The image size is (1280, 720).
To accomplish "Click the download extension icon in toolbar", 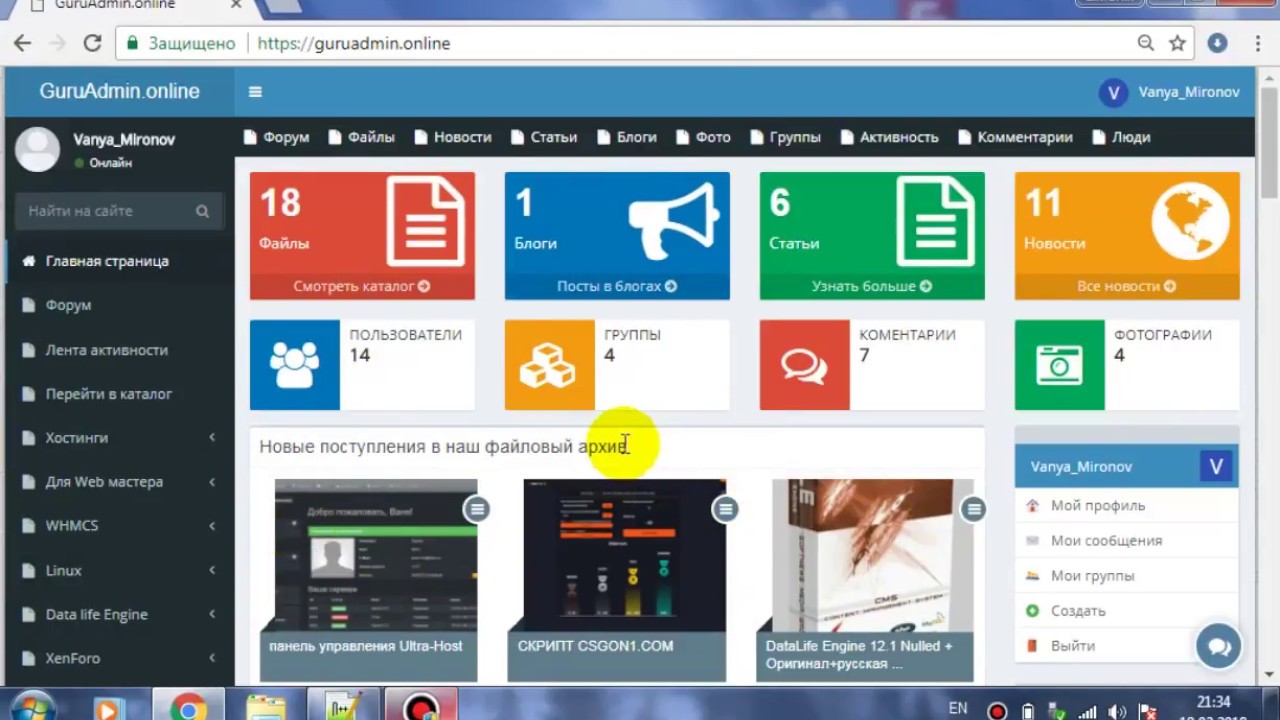I will [x=1217, y=43].
